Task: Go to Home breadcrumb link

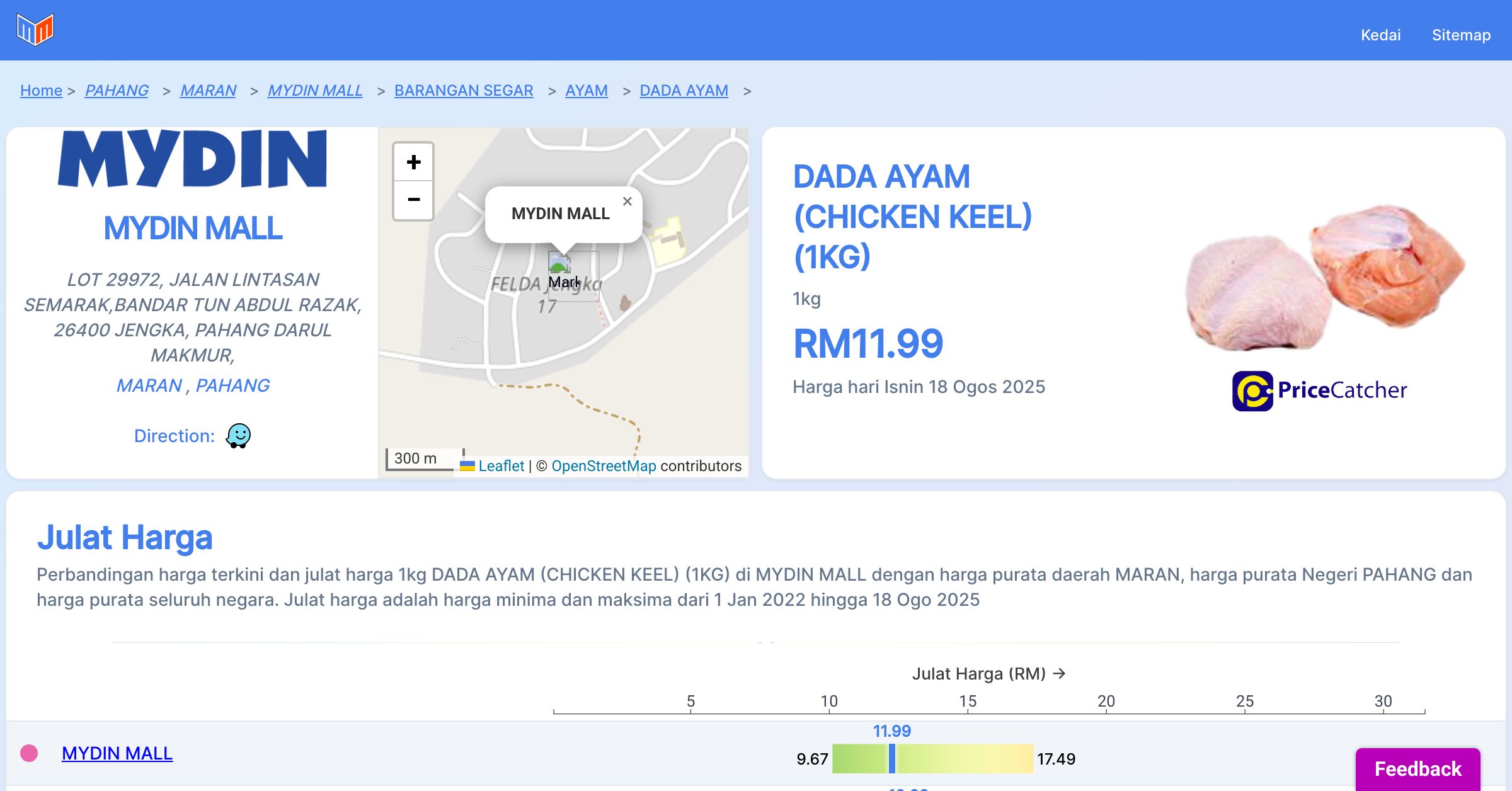Action: [x=41, y=91]
